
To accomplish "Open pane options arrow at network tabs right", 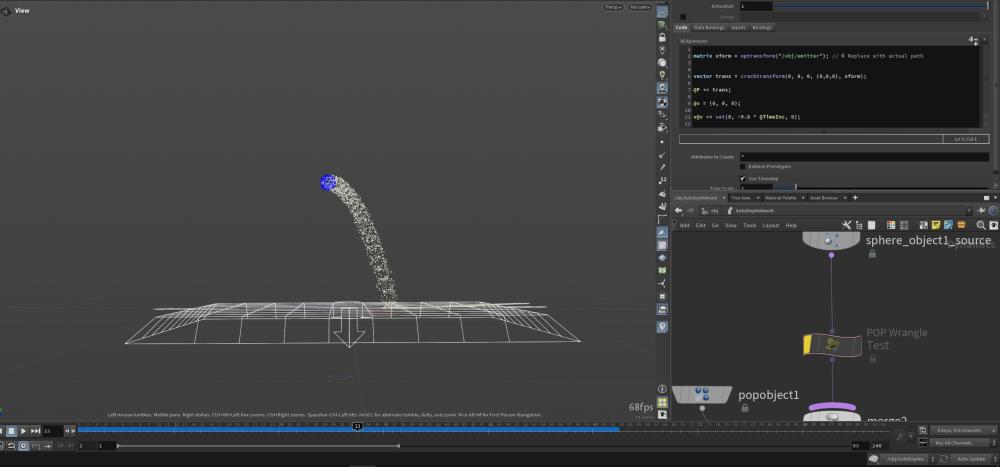I will tap(996, 198).
